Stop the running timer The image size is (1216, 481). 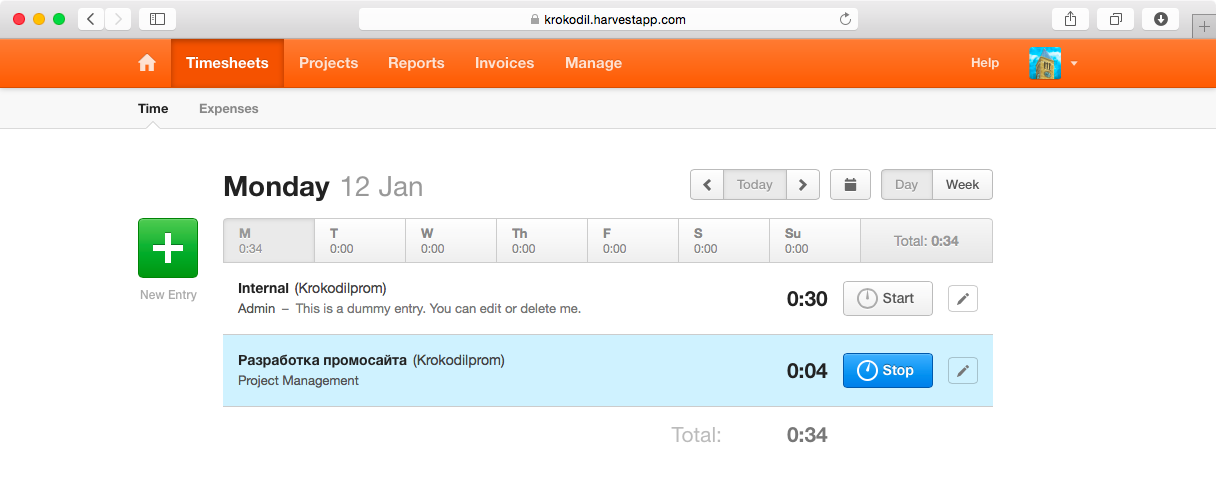(887, 370)
